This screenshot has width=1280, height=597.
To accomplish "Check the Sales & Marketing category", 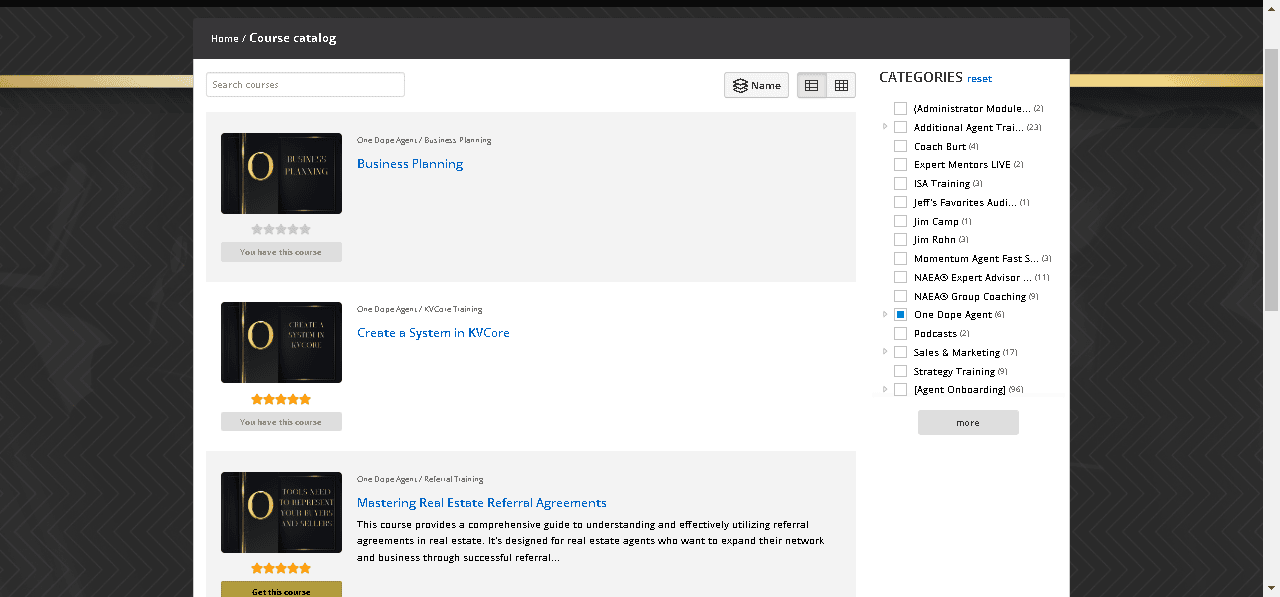I will point(901,353).
